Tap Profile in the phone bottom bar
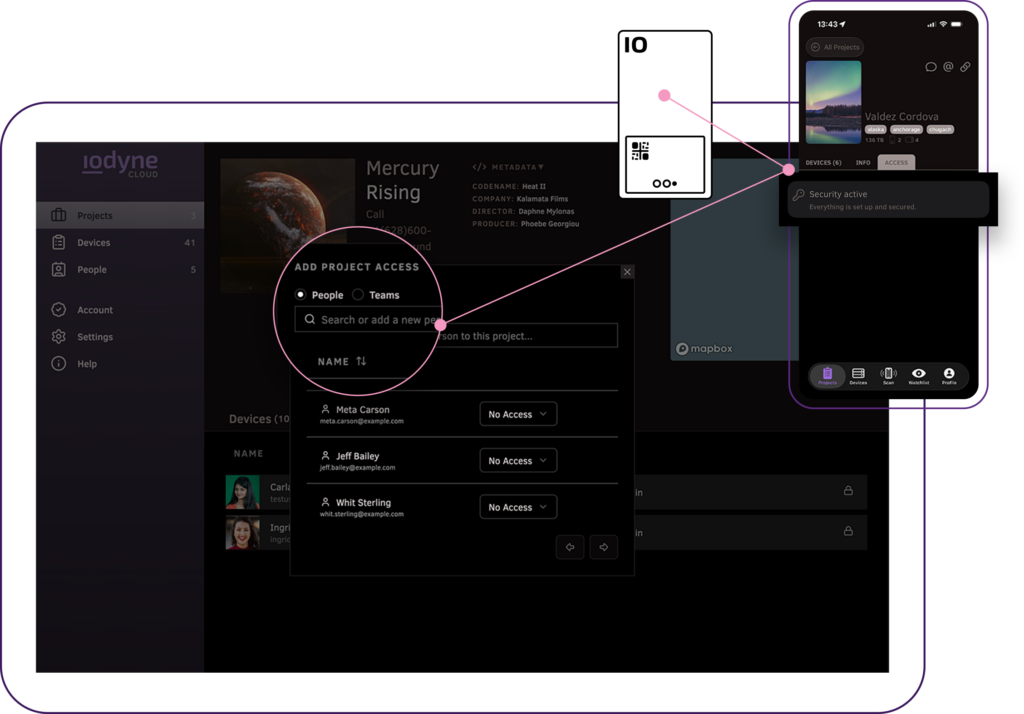This screenshot has width=1024, height=714. tap(949, 376)
